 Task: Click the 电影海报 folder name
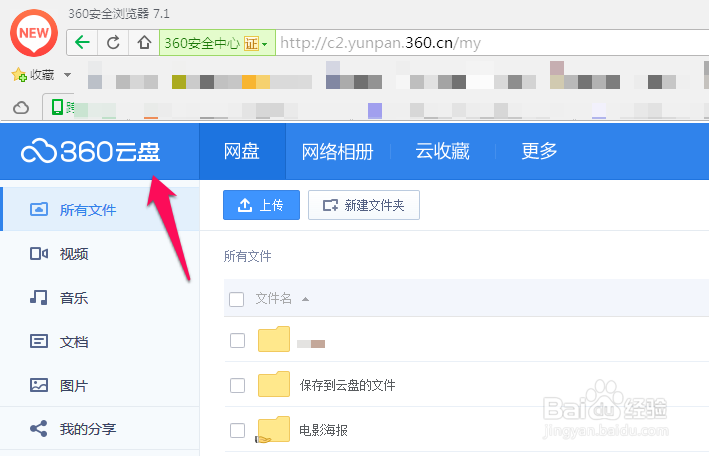coord(323,430)
